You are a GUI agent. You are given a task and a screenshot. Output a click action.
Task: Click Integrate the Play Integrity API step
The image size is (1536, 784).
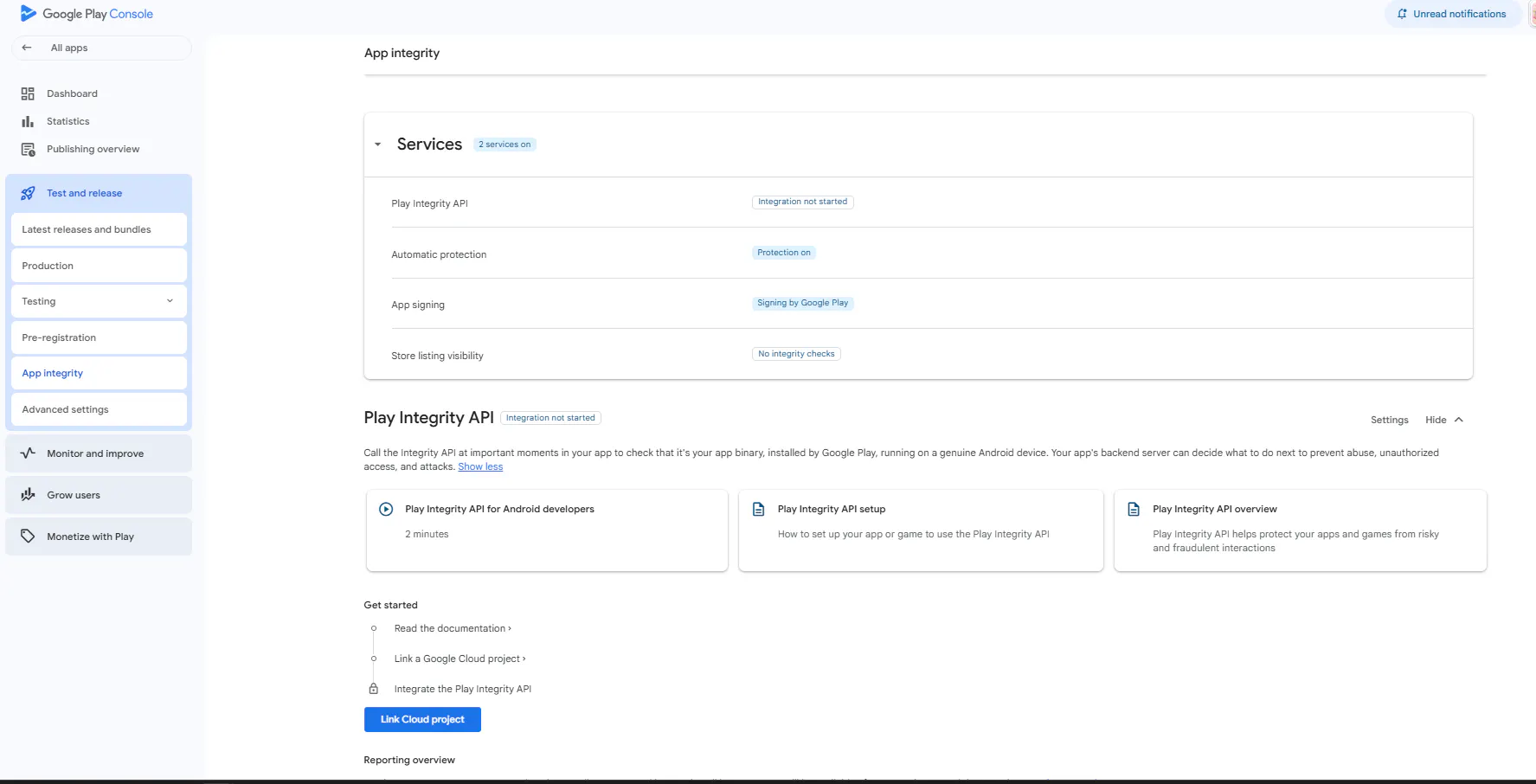coord(463,689)
